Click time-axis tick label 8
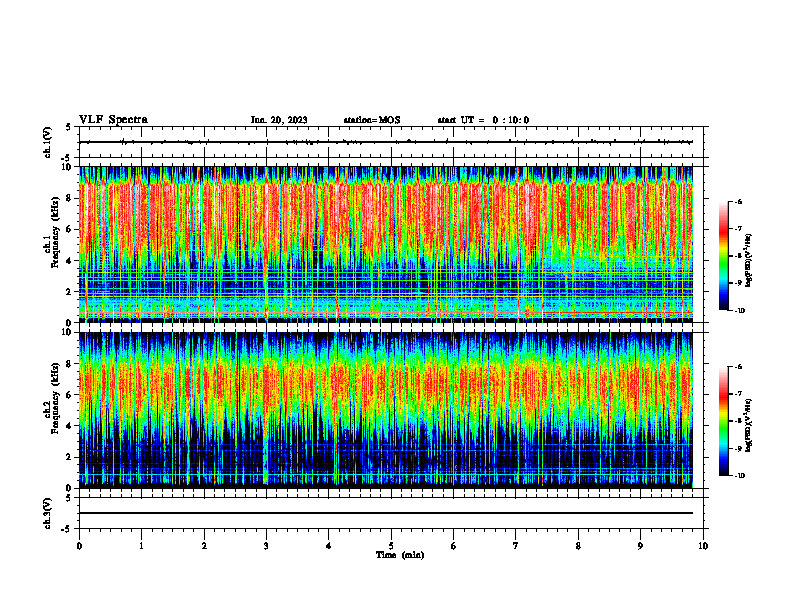The image size is (792, 612). tap(578, 546)
